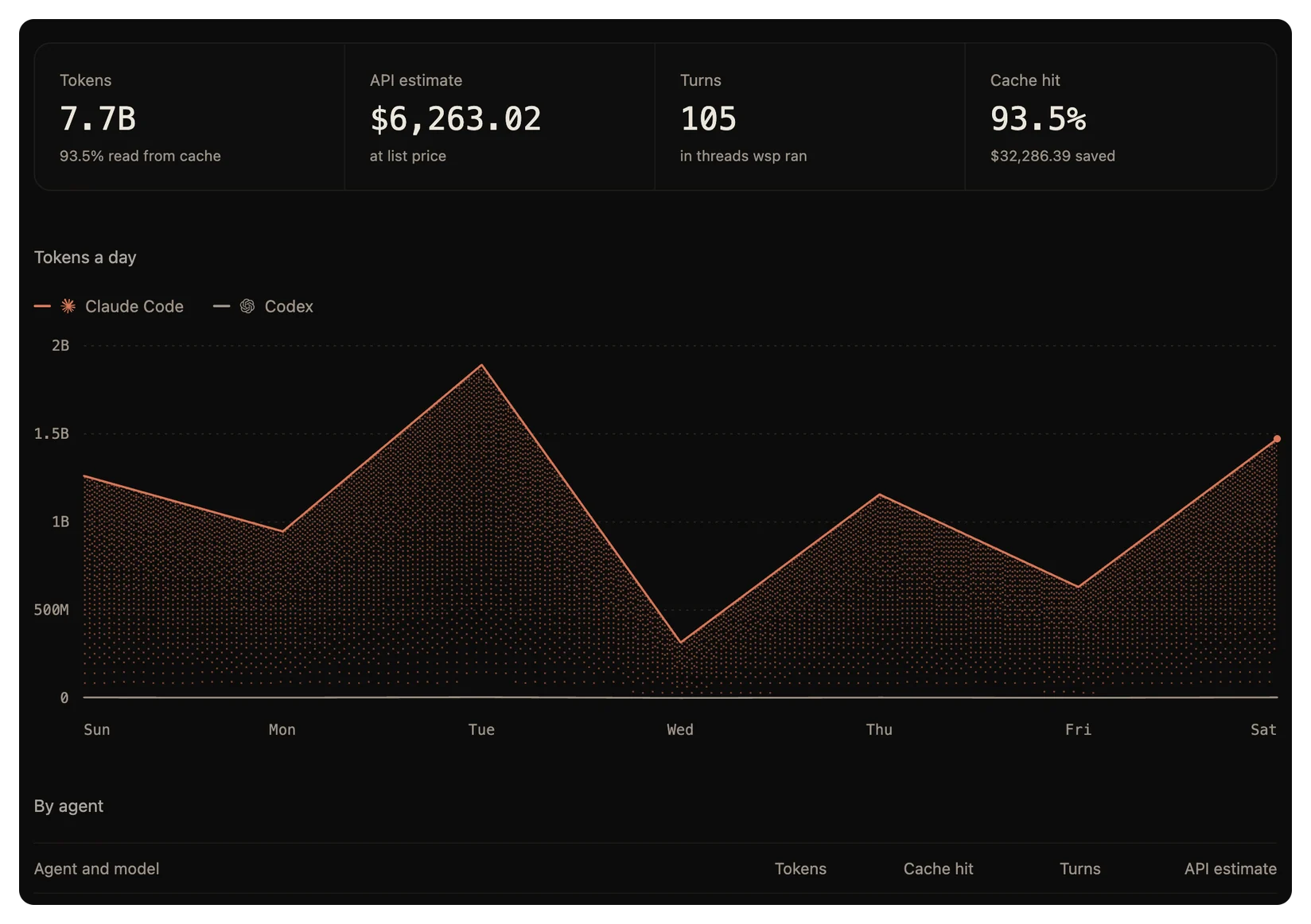Click the Codex logo legend icon
This screenshot has width=1311, height=924.
(x=247, y=306)
